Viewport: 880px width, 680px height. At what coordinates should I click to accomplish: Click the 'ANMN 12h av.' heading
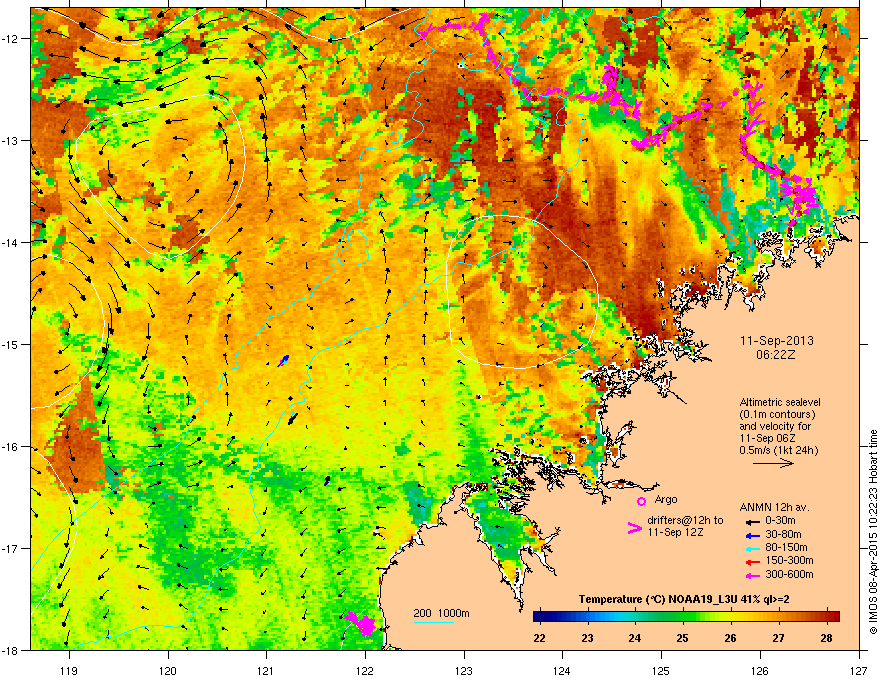pyautogui.click(x=774, y=507)
